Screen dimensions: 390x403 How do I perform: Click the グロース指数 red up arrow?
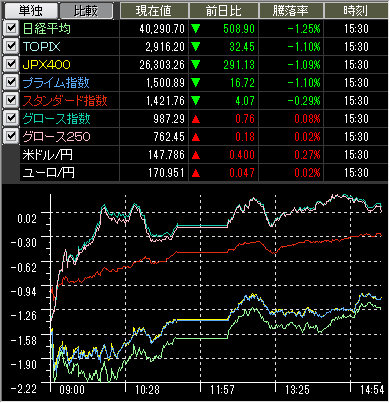[196, 119]
